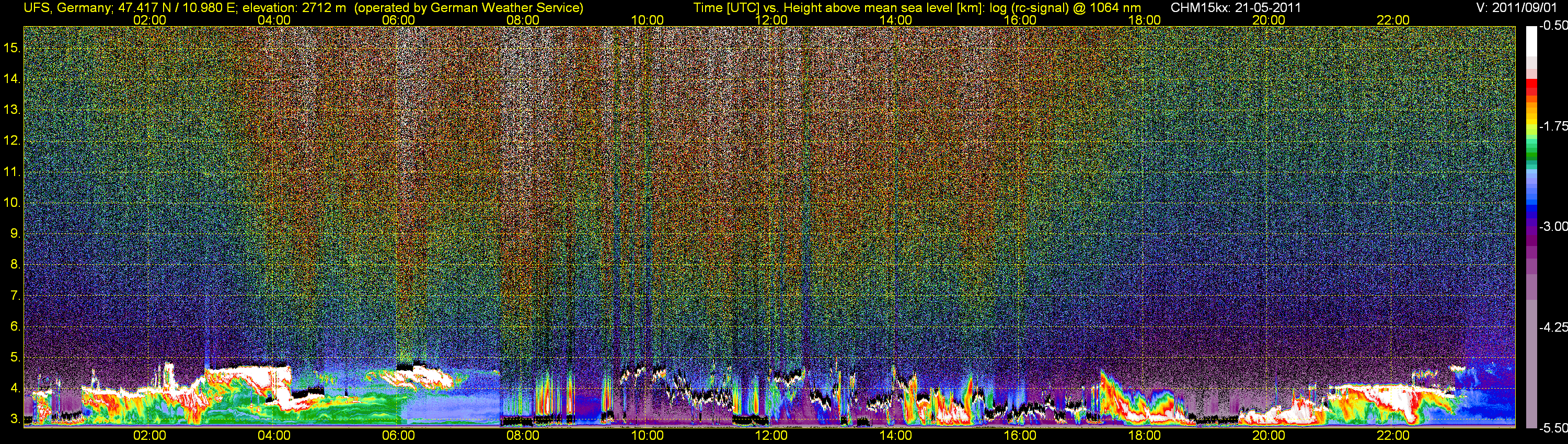
Task: Click the bottom axis time label '12:00'
Action: coord(771,436)
